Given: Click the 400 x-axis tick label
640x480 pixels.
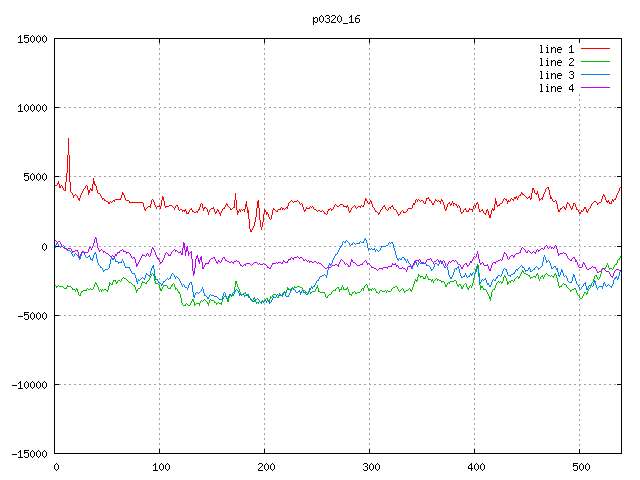Looking at the screenshot, I should [474, 467].
